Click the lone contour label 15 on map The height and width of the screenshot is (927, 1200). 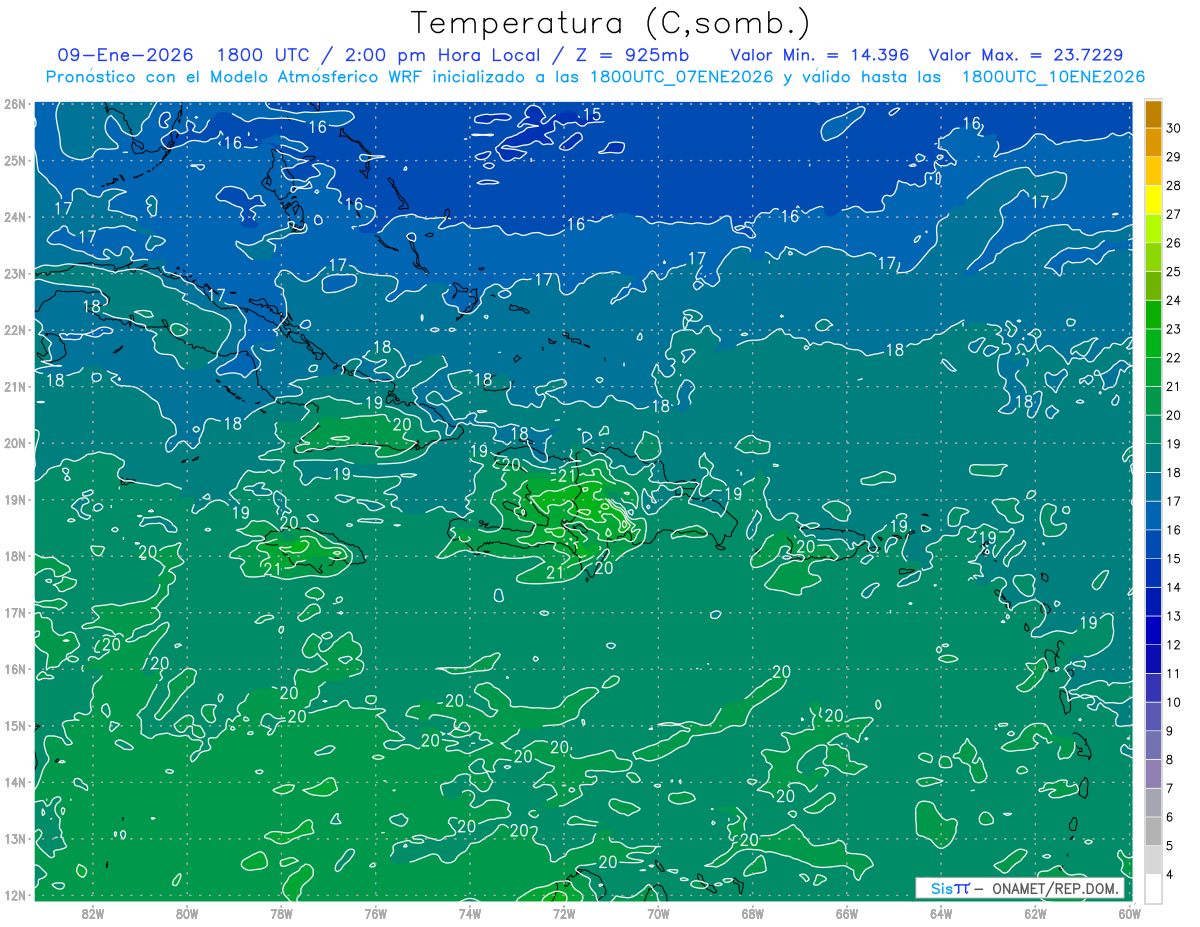point(592,114)
